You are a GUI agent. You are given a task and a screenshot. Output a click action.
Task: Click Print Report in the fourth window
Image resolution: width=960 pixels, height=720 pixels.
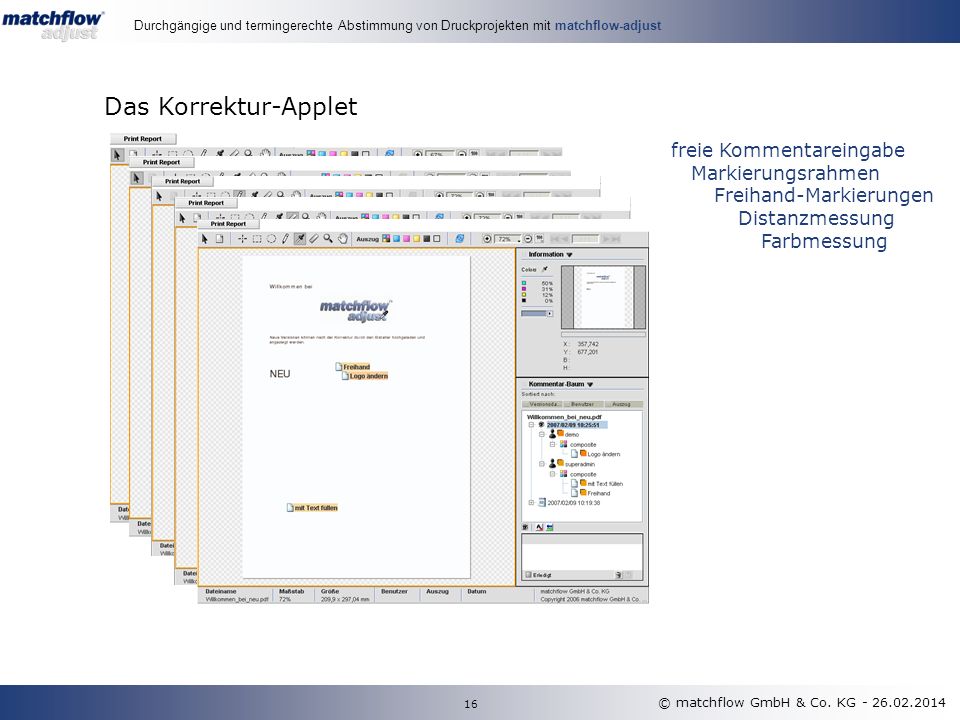click(206, 203)
